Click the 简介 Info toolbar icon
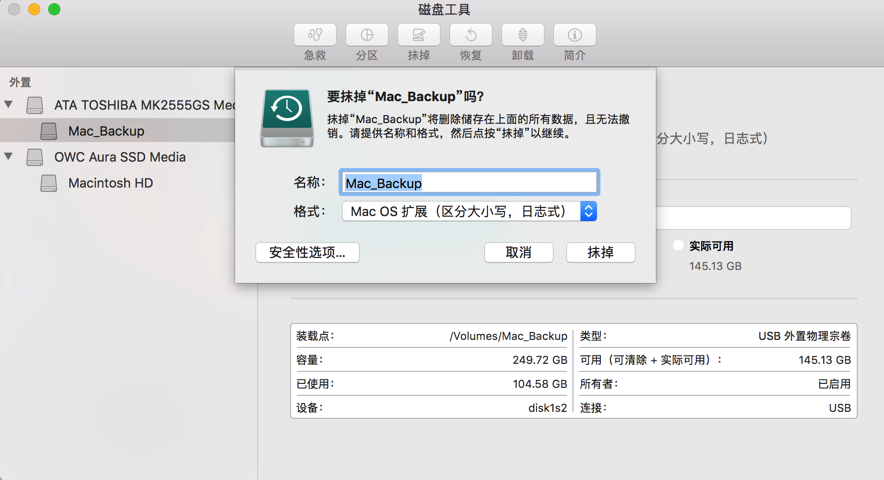Viewport: 884px width, 480px height. click(x=574, y=35)
